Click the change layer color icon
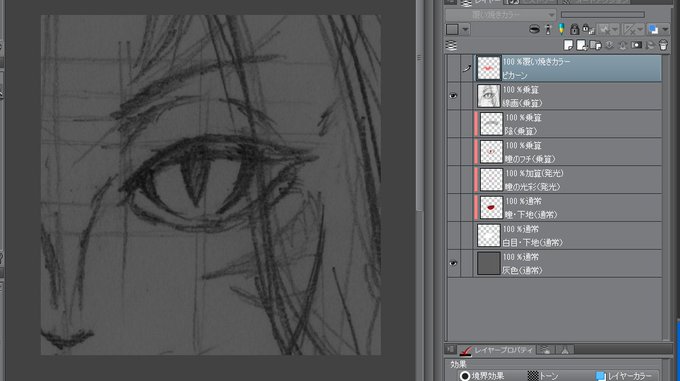 (653, 29)
